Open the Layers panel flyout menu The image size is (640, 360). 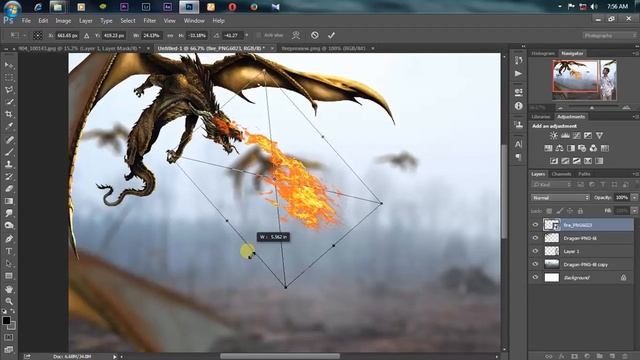pos(635,174)
